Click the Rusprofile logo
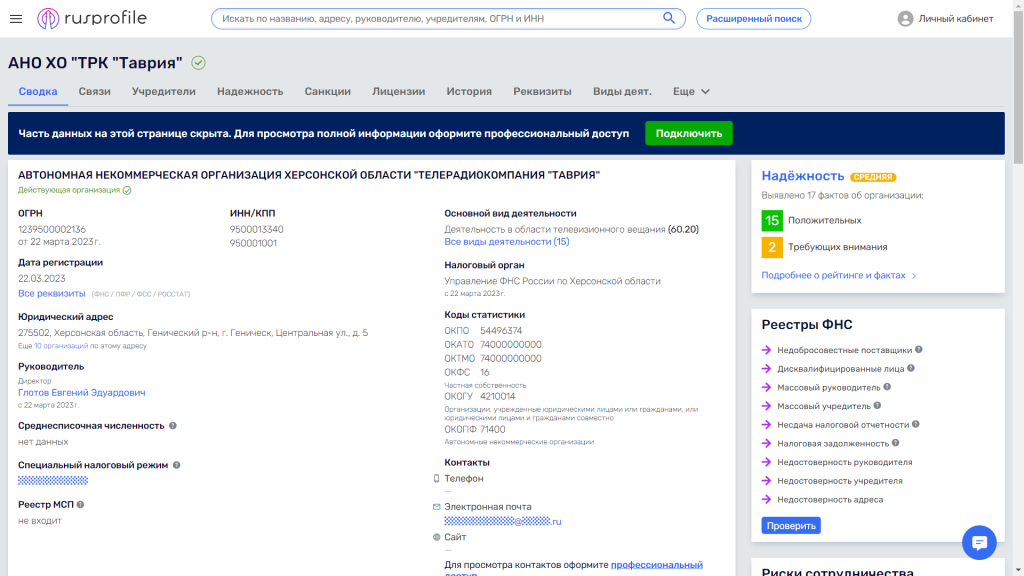Image resolution: width=1024 pixels, height=576 pixels. [93, 18]
